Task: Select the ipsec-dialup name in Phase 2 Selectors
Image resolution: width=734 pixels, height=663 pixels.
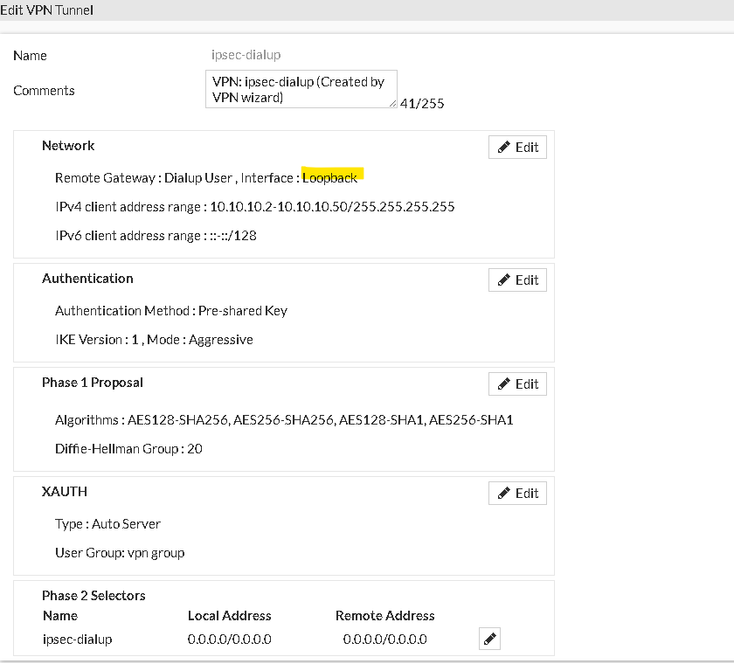Action: [x=76, y=639]
